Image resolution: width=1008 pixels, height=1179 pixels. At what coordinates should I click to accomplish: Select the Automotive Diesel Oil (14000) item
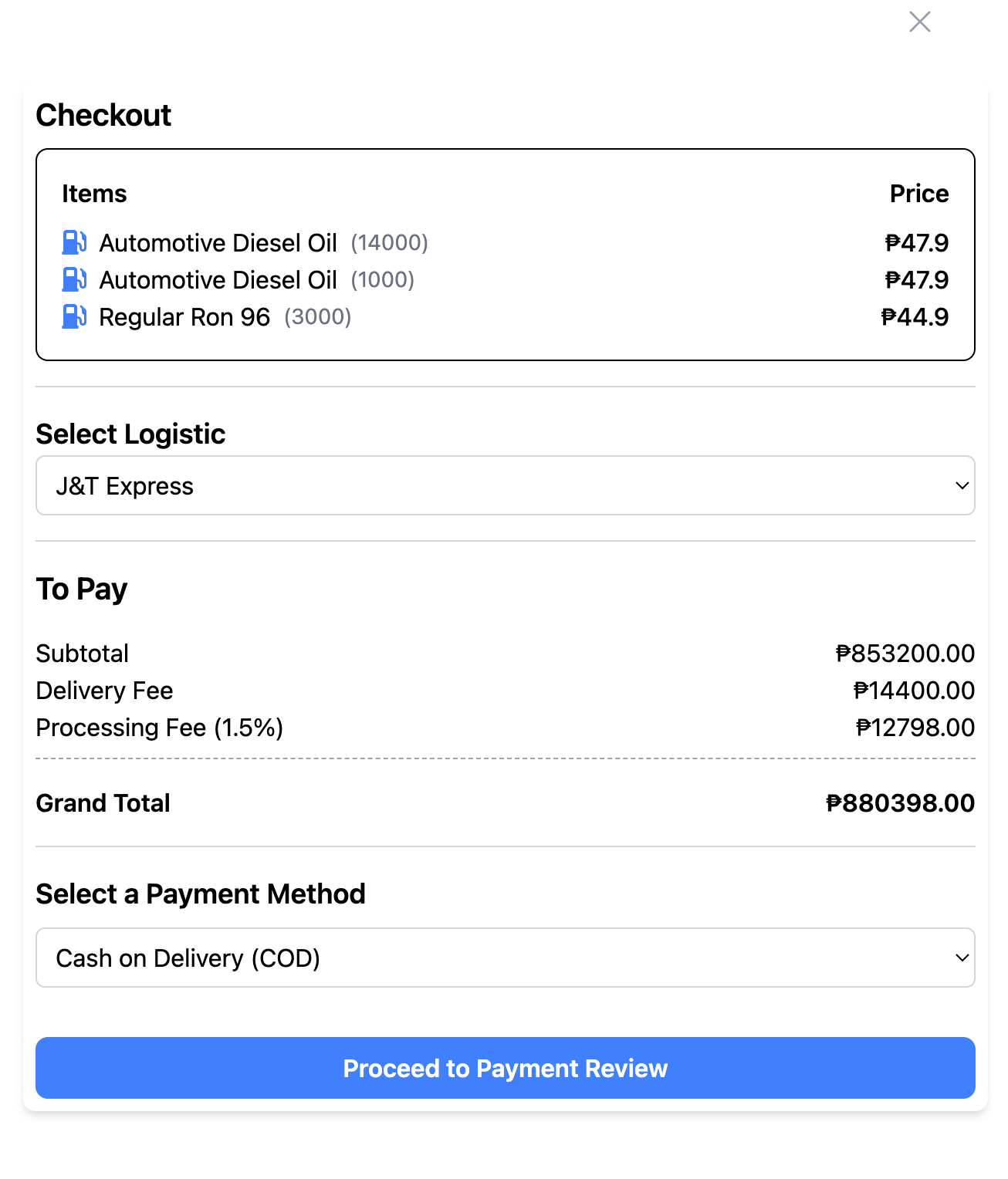pos(218,243)
